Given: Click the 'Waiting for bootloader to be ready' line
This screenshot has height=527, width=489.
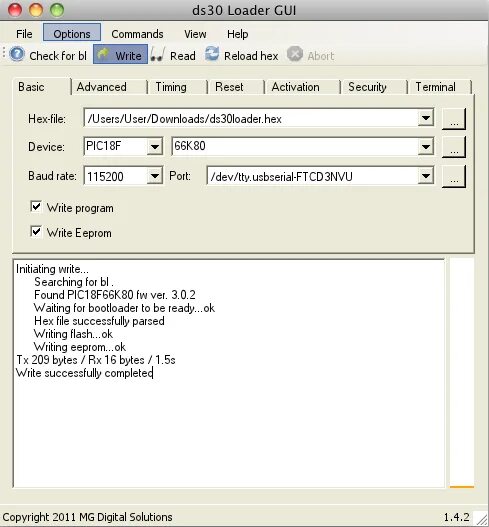Looking at the screenshot, I should [x=124, y=308].
